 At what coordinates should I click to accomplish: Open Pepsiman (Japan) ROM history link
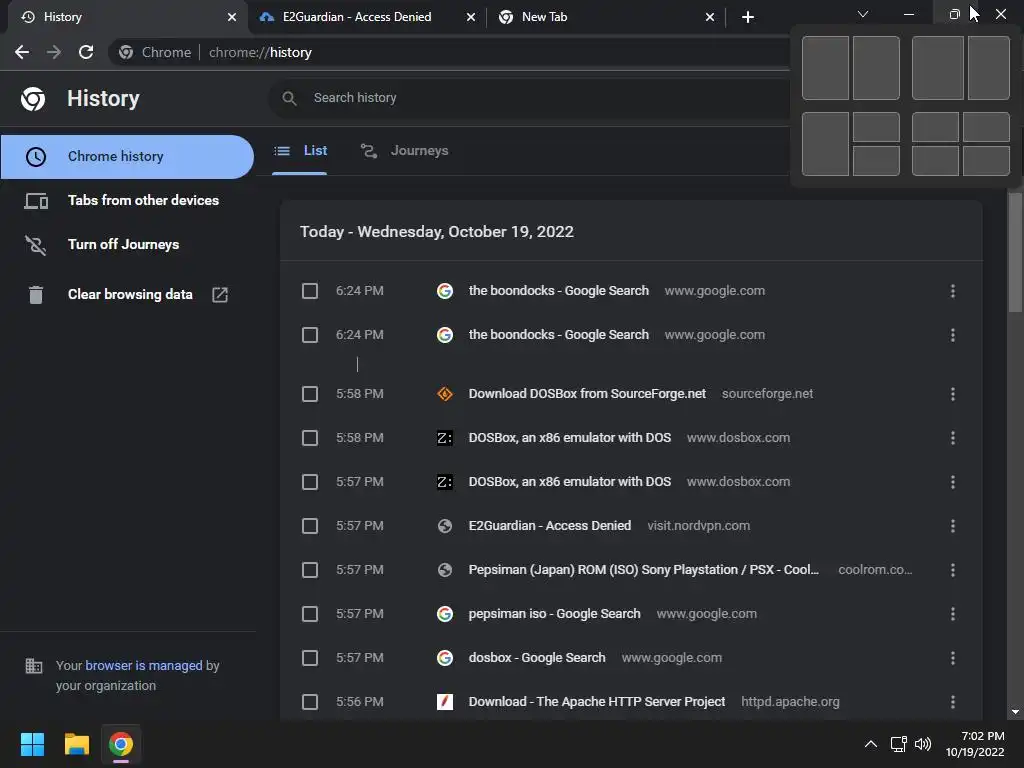click(643, 570)
